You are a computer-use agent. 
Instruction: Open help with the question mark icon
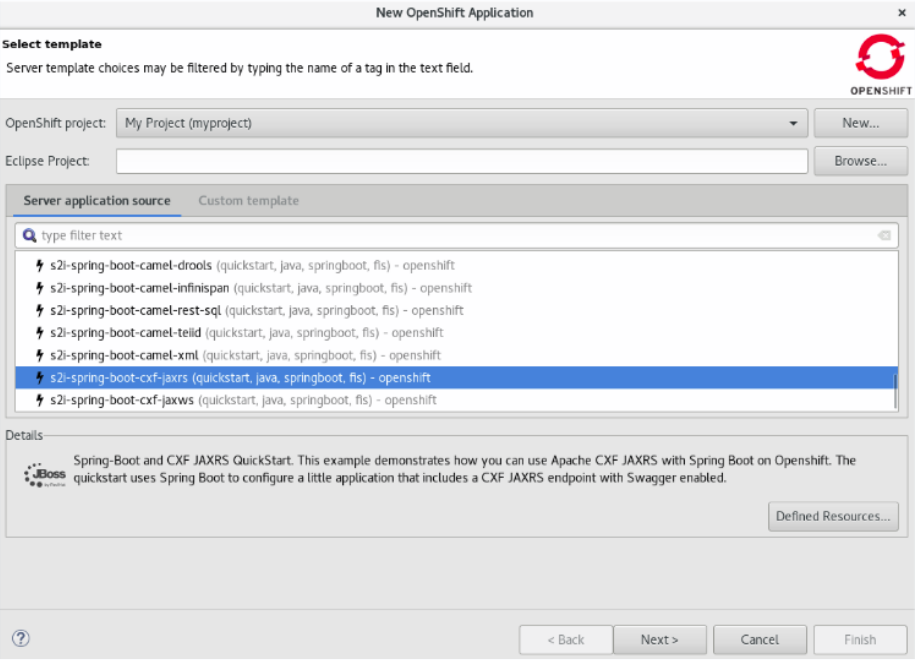(x=20, y=638)
